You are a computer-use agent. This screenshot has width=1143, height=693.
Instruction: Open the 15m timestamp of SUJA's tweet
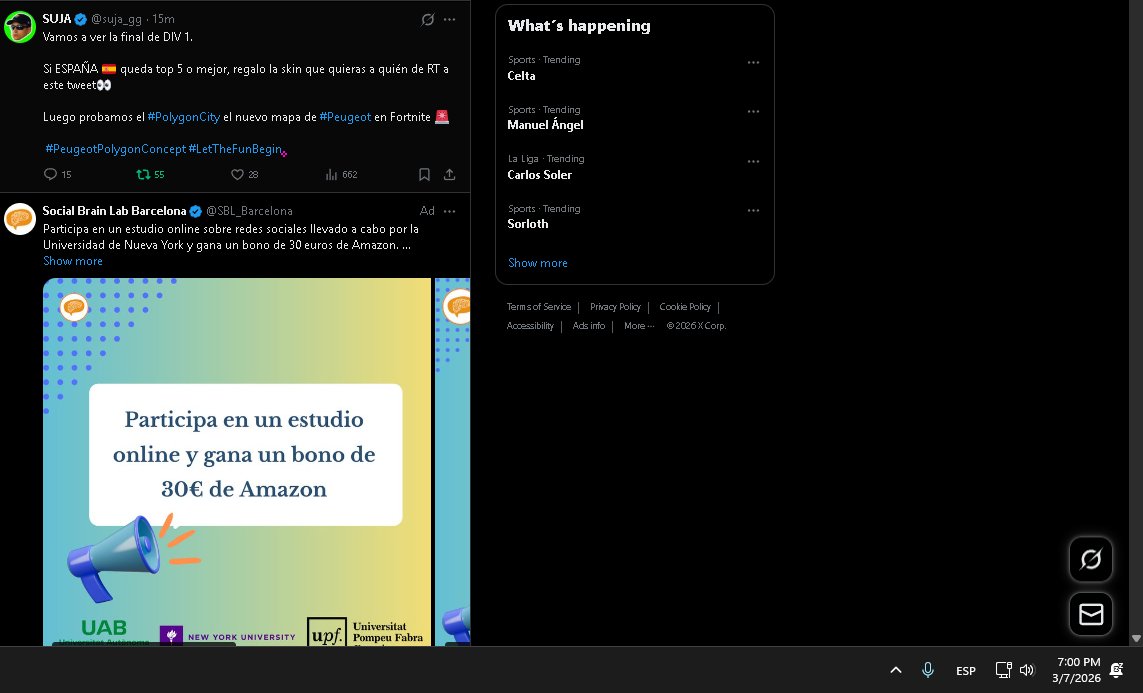(x=163, y=19)
